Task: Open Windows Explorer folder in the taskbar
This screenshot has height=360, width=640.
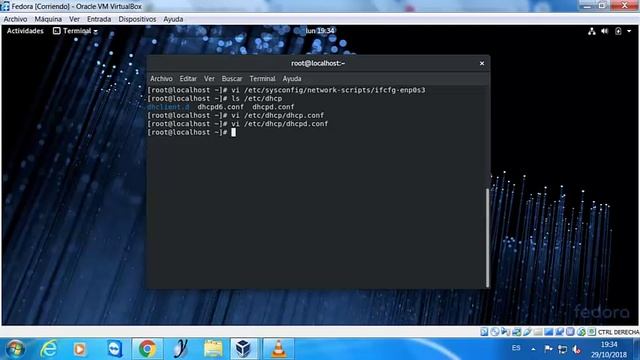Action: click(213, 349)
